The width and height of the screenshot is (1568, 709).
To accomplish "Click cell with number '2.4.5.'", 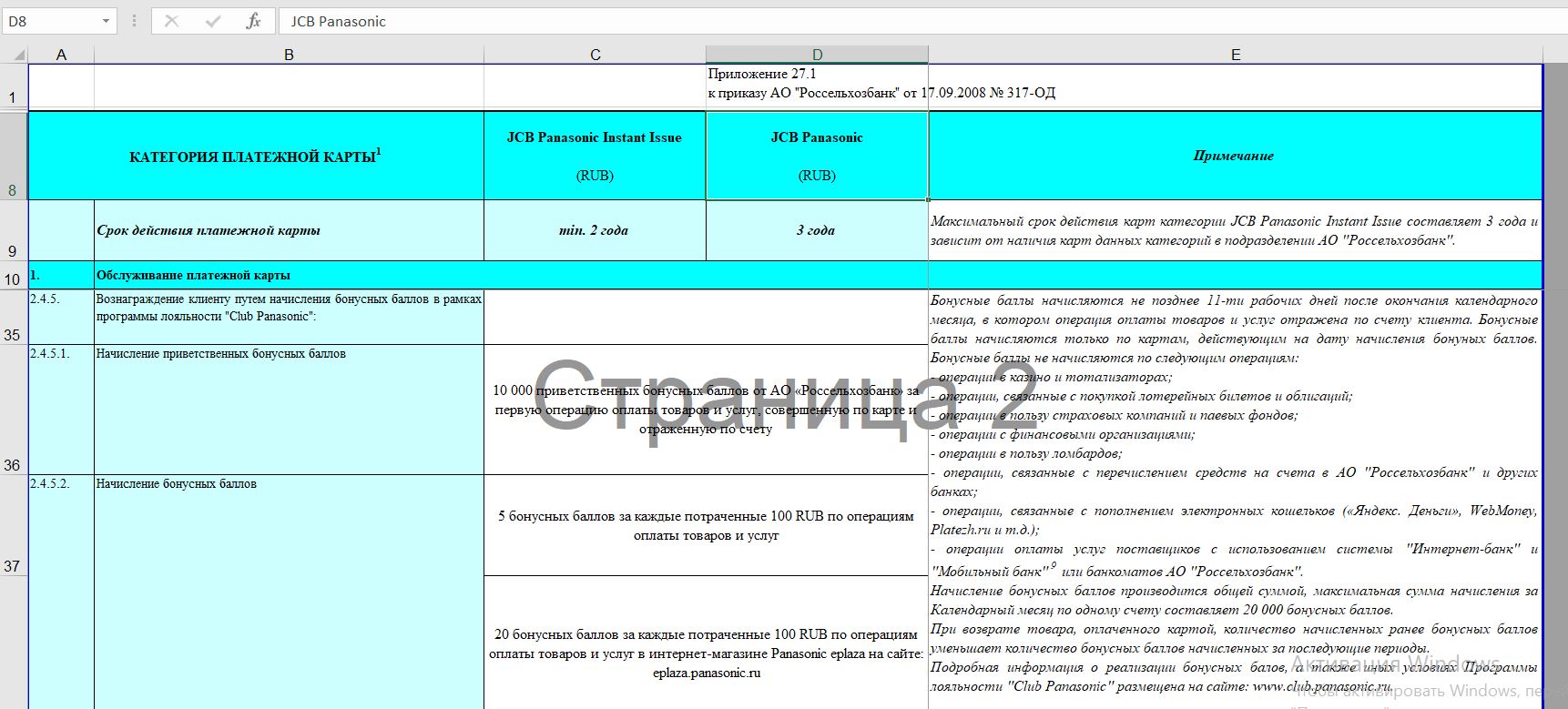I will pos(61,317).
